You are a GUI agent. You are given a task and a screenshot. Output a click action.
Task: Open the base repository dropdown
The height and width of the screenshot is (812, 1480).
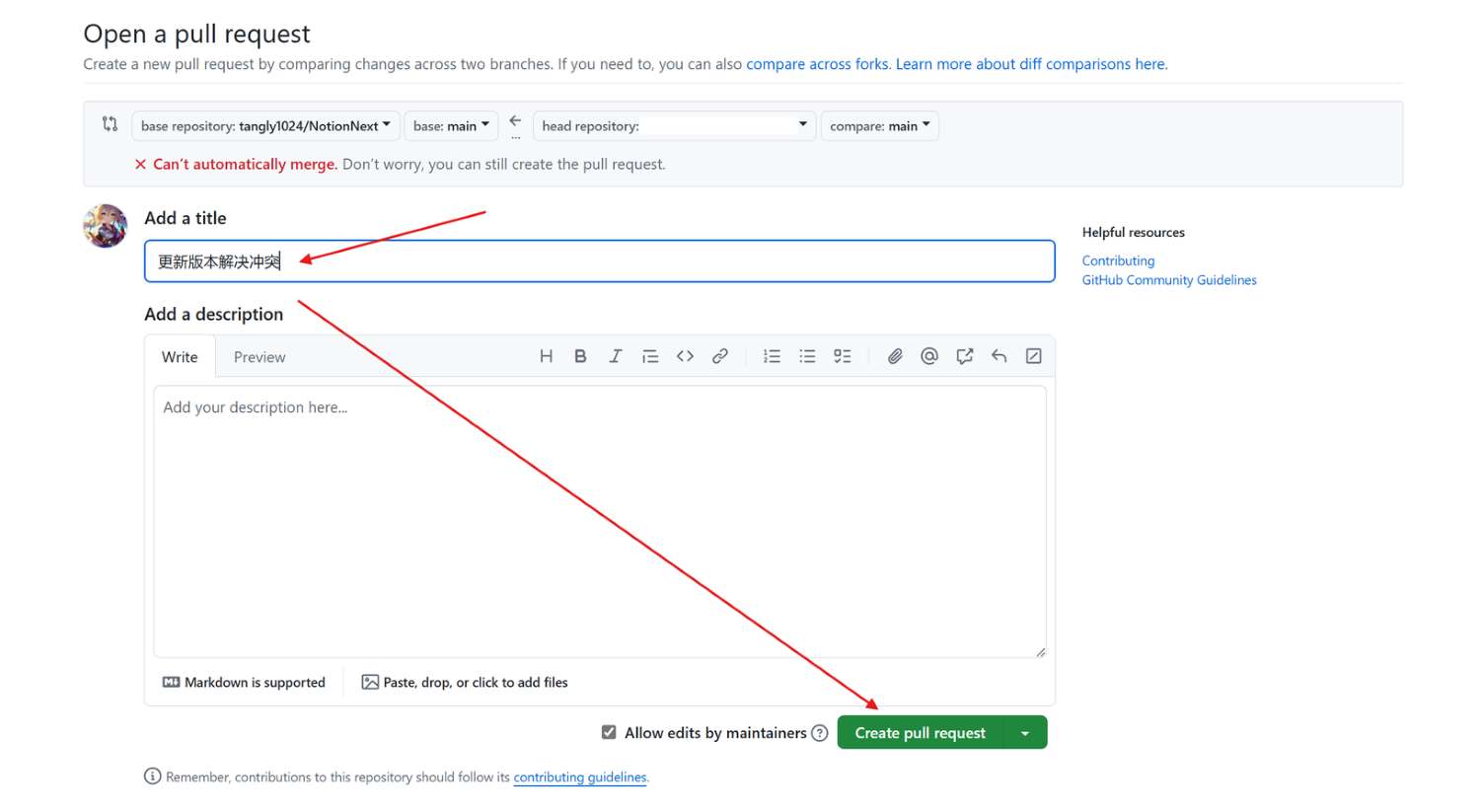265,125
